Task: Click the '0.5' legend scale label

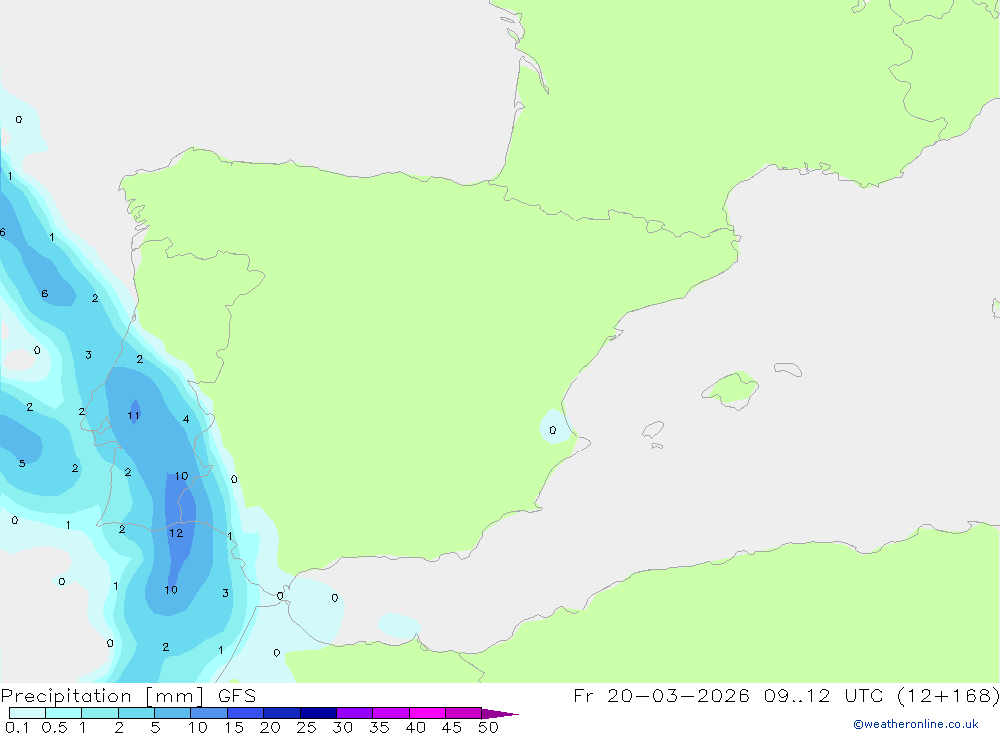Action: click(54, 727)
